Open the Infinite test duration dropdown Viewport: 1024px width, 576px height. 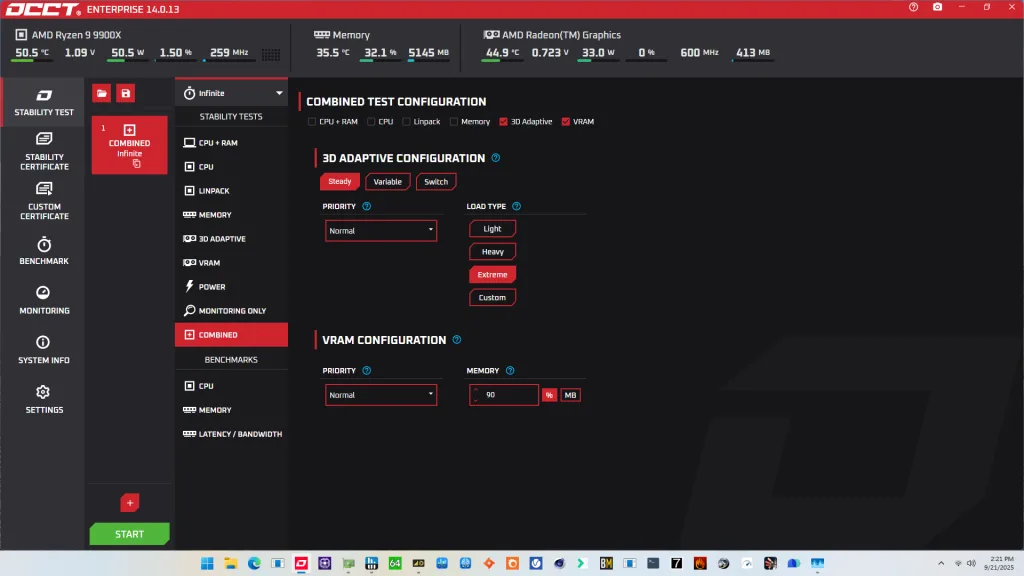click(x=231, y=92)
